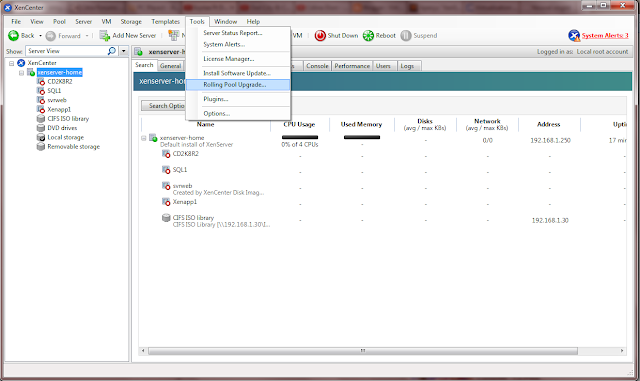This screenshot has width=640, height=381.
Task: Sort by the Address column header
Action: 549,124
